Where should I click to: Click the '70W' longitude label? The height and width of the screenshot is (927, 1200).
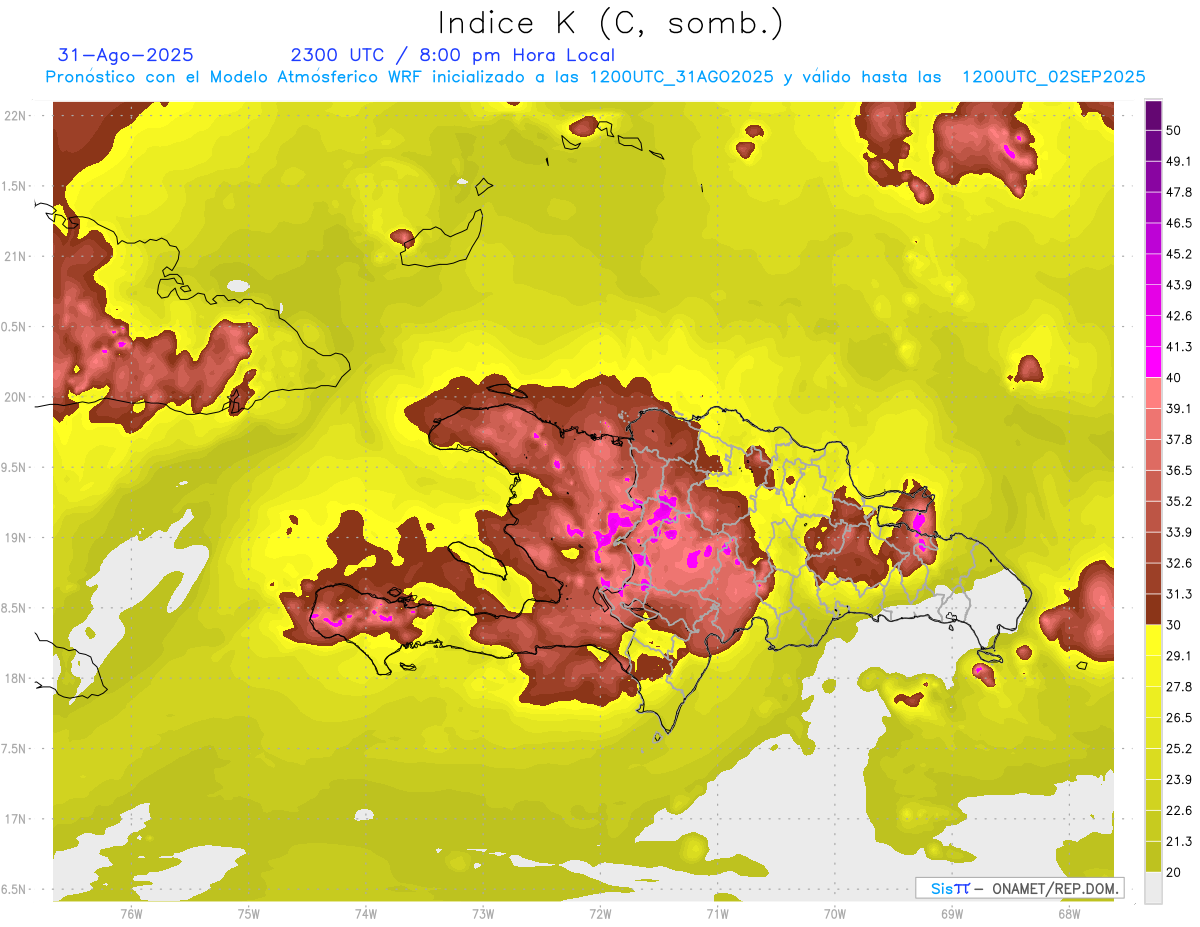click(834, 914)
